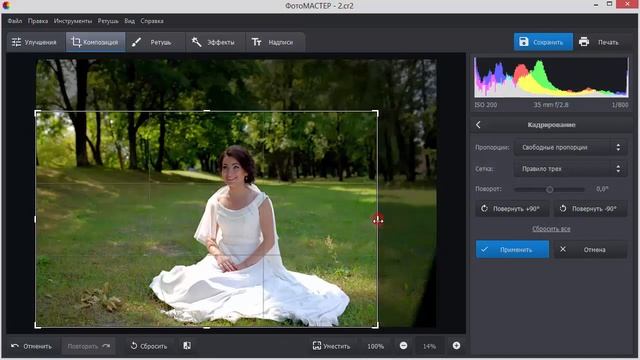640x360 pixels.
Task: Click the bottom-right crop corner handle
Action: pyautogui.click(x=376, y=325)
